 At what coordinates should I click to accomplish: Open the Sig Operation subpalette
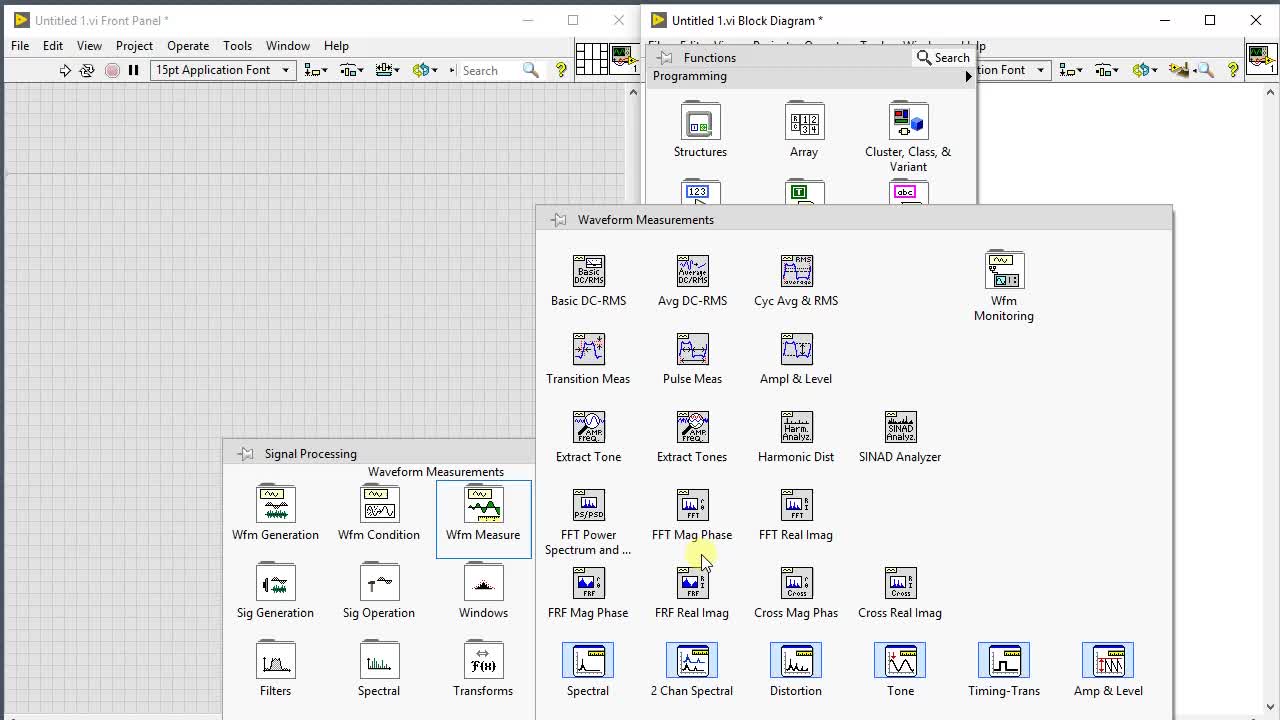379,582
